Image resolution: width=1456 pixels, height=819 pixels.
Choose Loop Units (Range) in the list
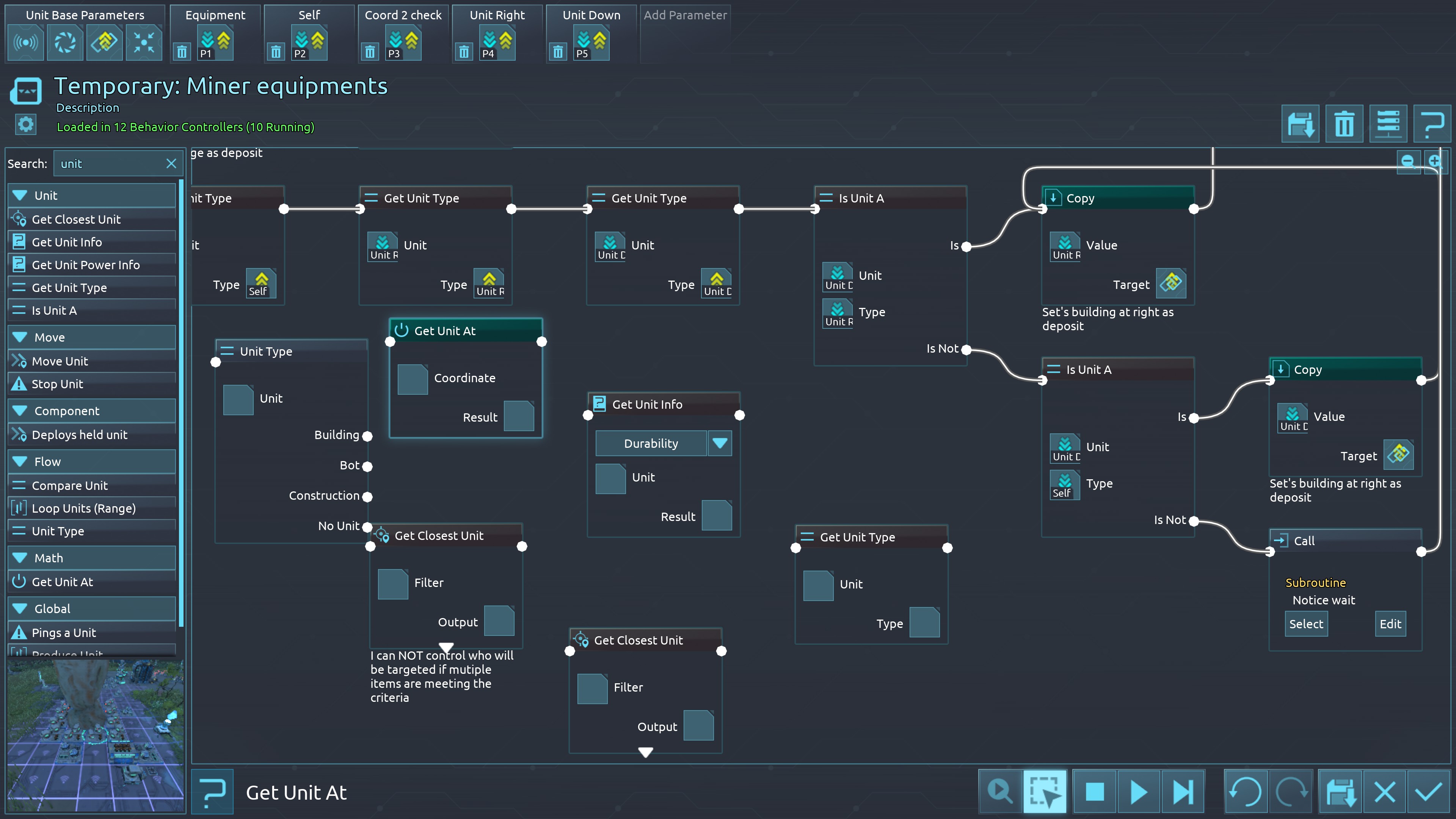pos(84,508)
